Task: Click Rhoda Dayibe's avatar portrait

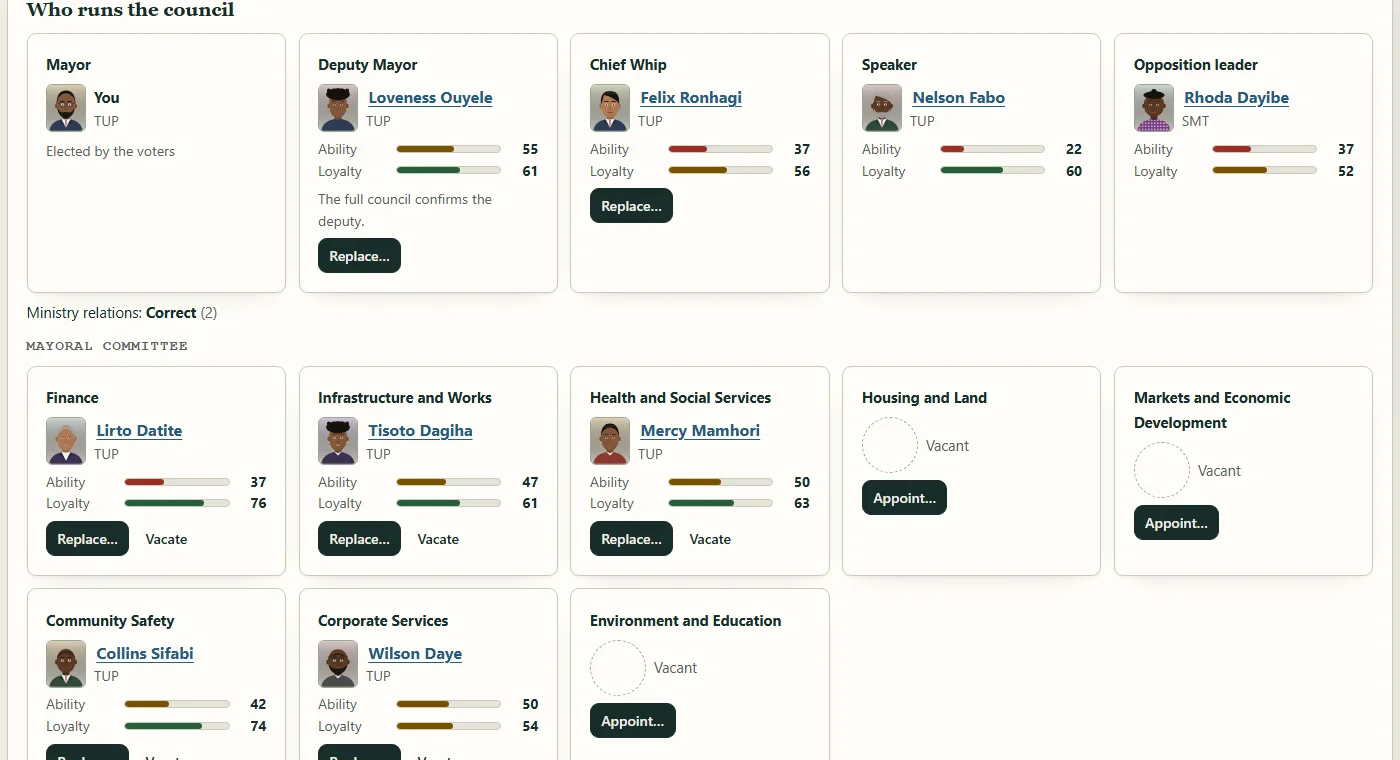Action: pos(1154,108)
